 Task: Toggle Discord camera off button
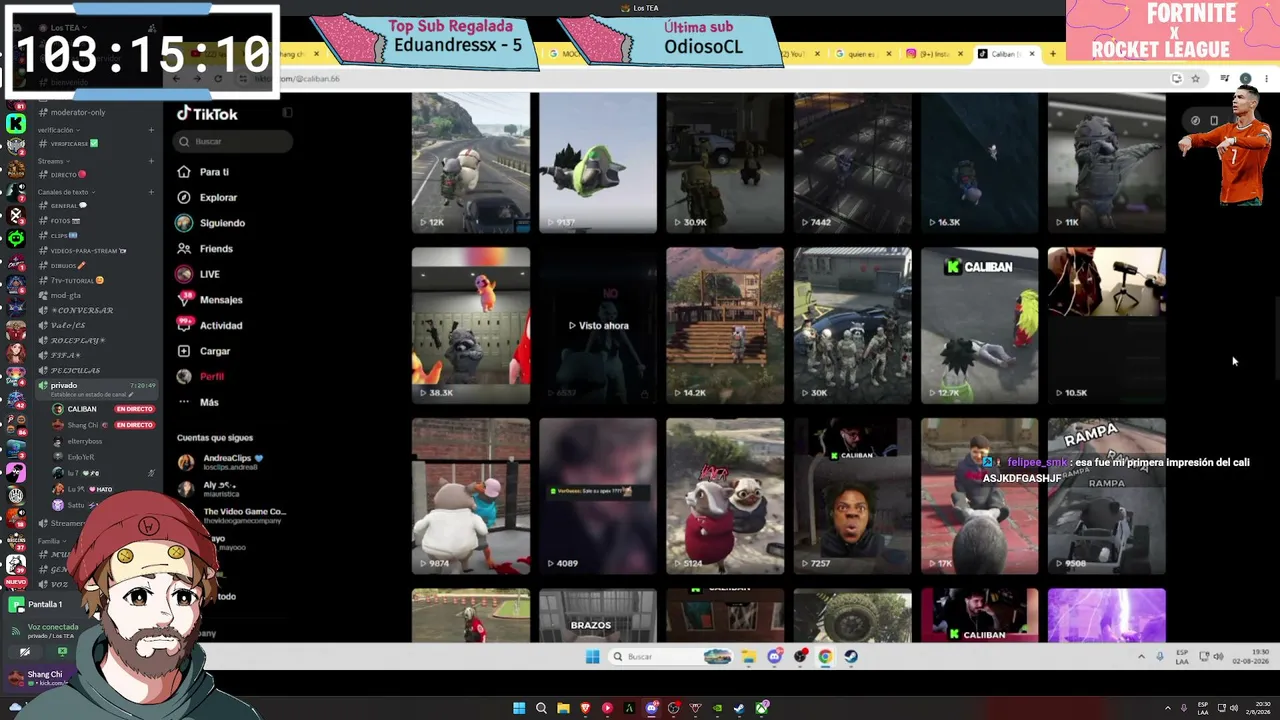(x=25, y=652)
